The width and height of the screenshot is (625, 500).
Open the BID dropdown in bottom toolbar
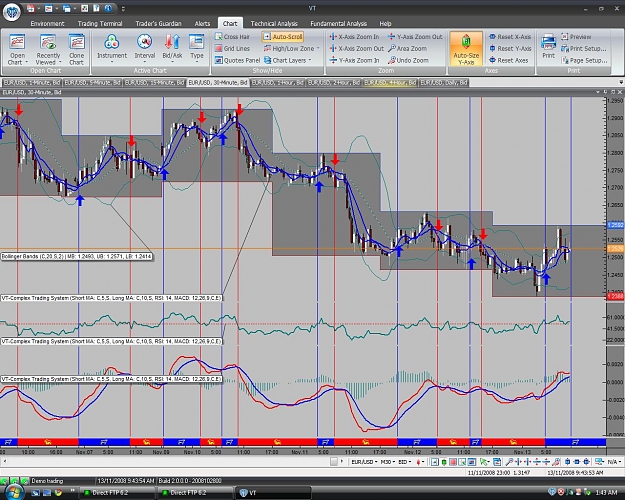[x=405, y=462]
